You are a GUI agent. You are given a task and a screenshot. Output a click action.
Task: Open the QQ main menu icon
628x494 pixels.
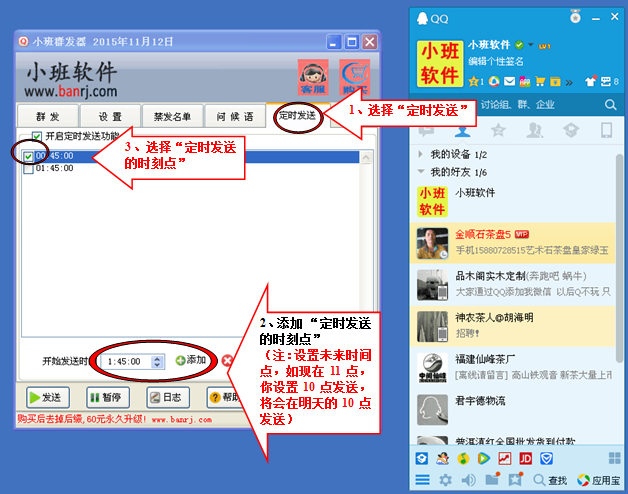[422, 480]
